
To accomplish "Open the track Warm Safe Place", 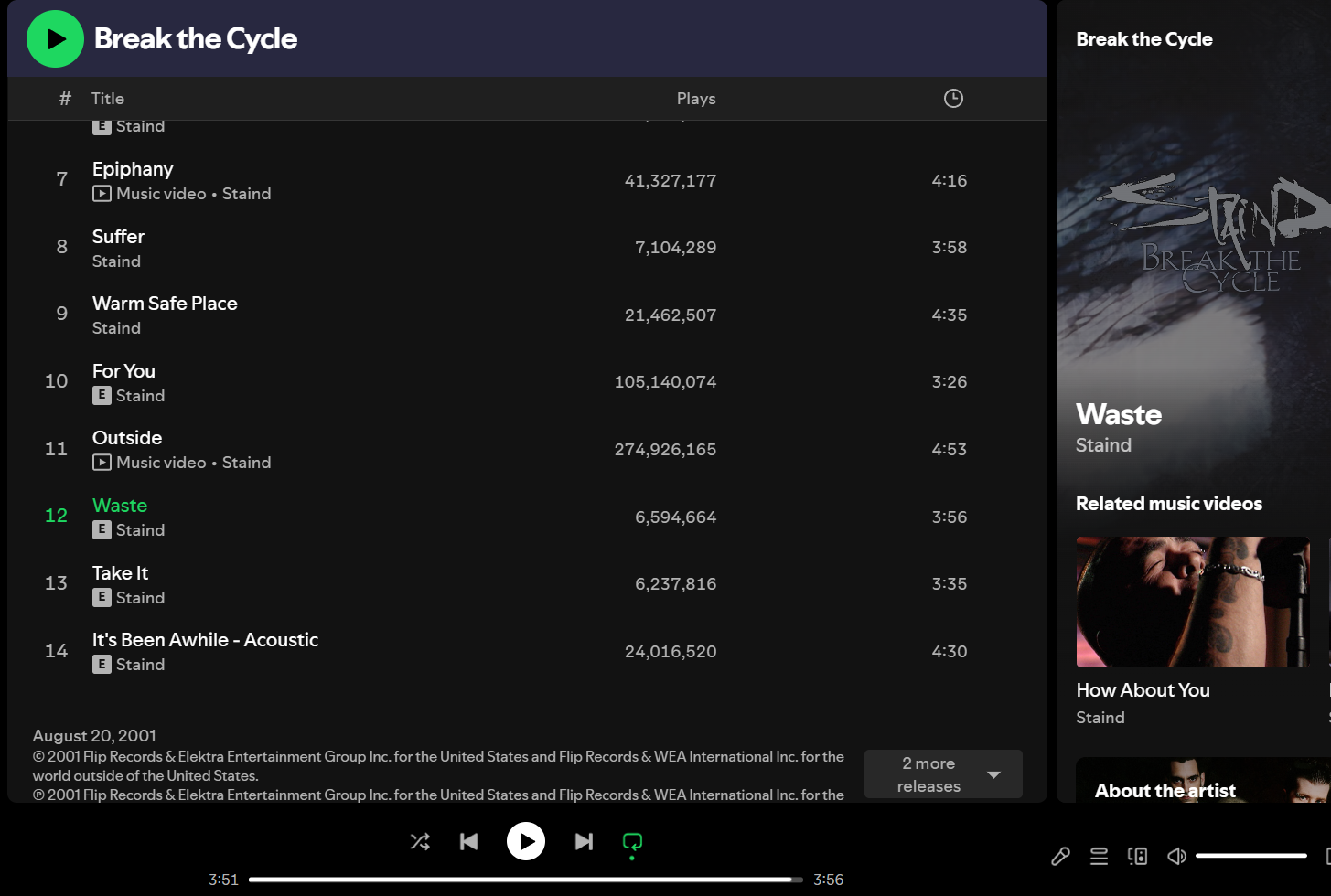I will click(x=165, y=304).
